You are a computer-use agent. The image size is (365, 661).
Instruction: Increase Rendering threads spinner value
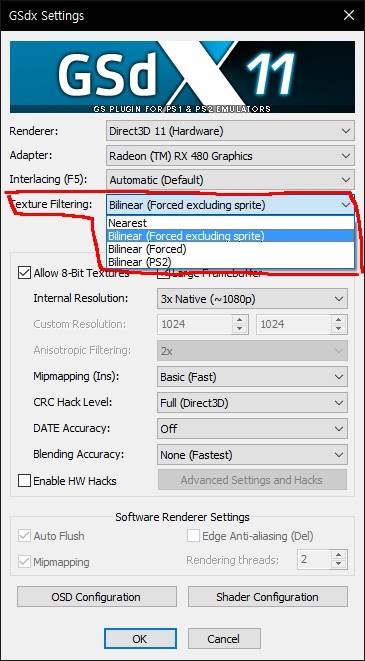[x=338, y=554]
